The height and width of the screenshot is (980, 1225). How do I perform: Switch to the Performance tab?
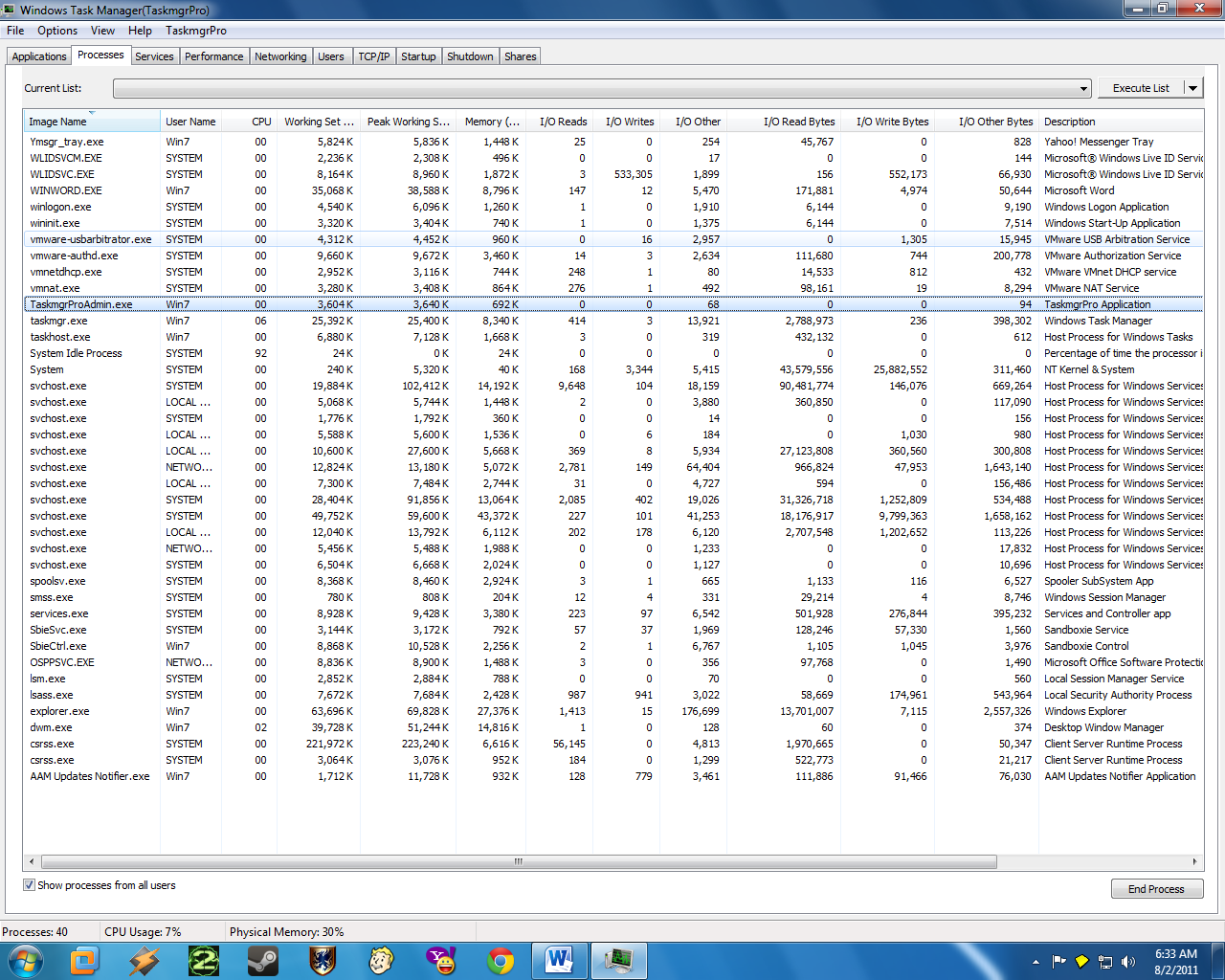[214, 56]
